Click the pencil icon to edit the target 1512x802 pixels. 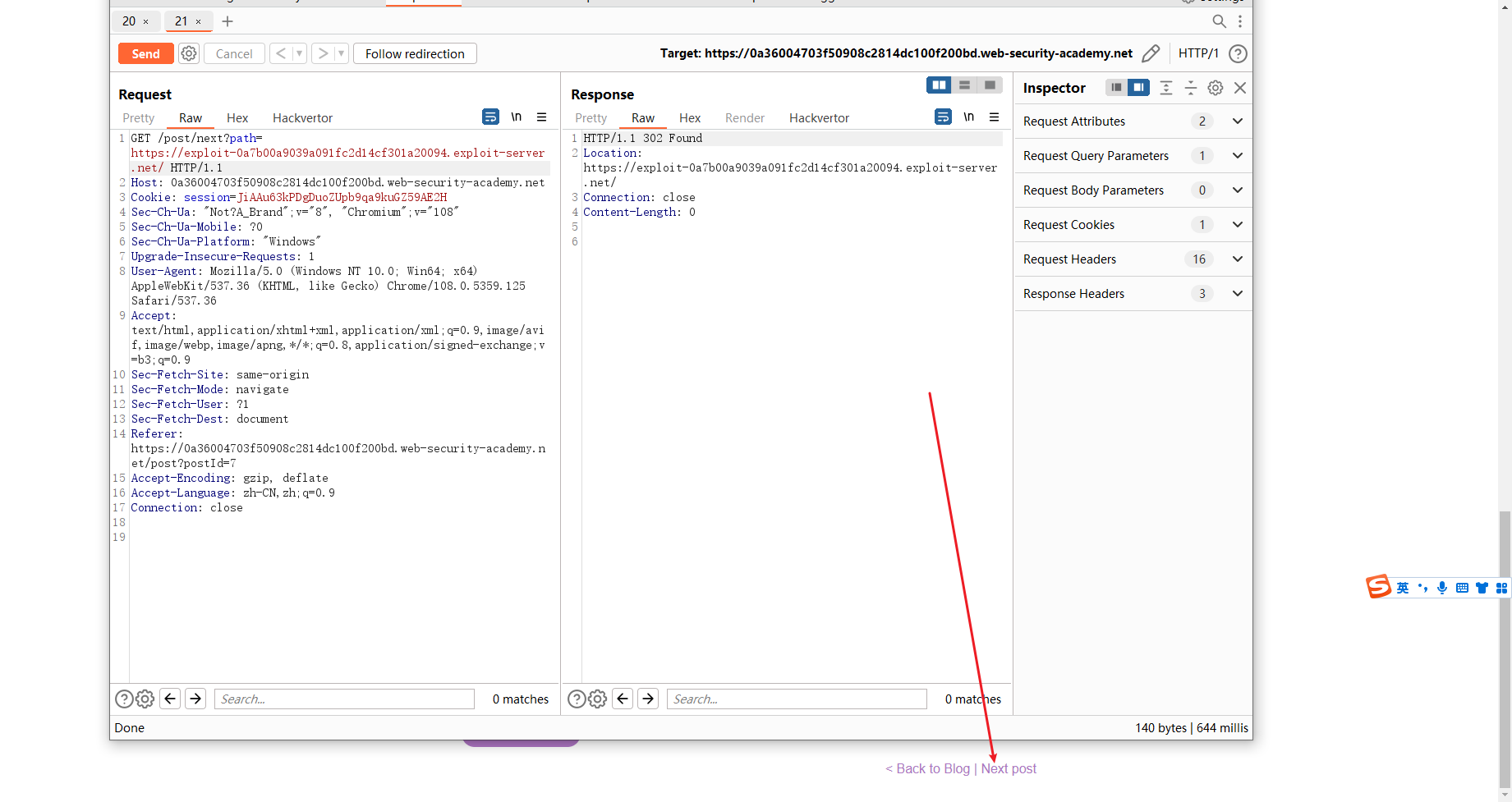click(1151, 53)
